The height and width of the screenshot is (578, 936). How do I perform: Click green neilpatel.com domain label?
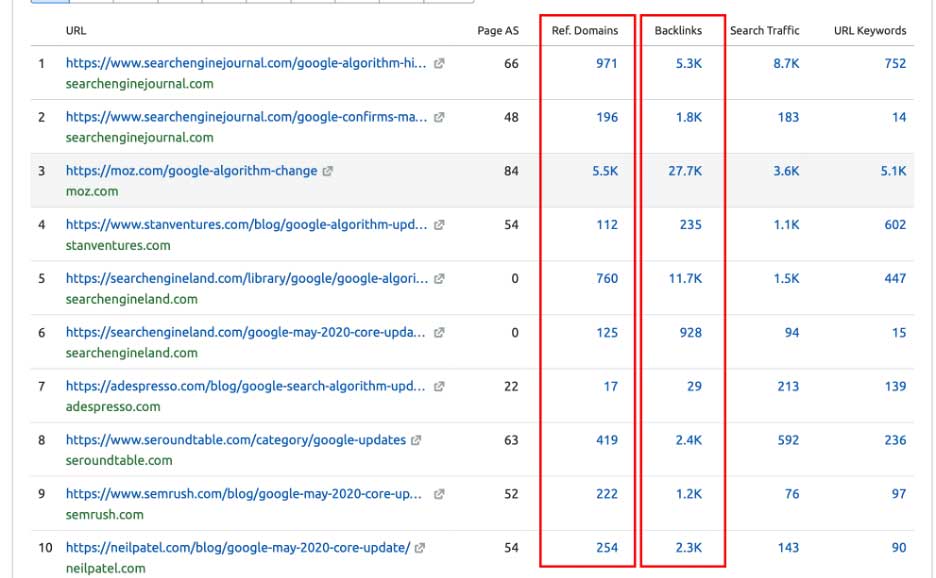[106, 568]
